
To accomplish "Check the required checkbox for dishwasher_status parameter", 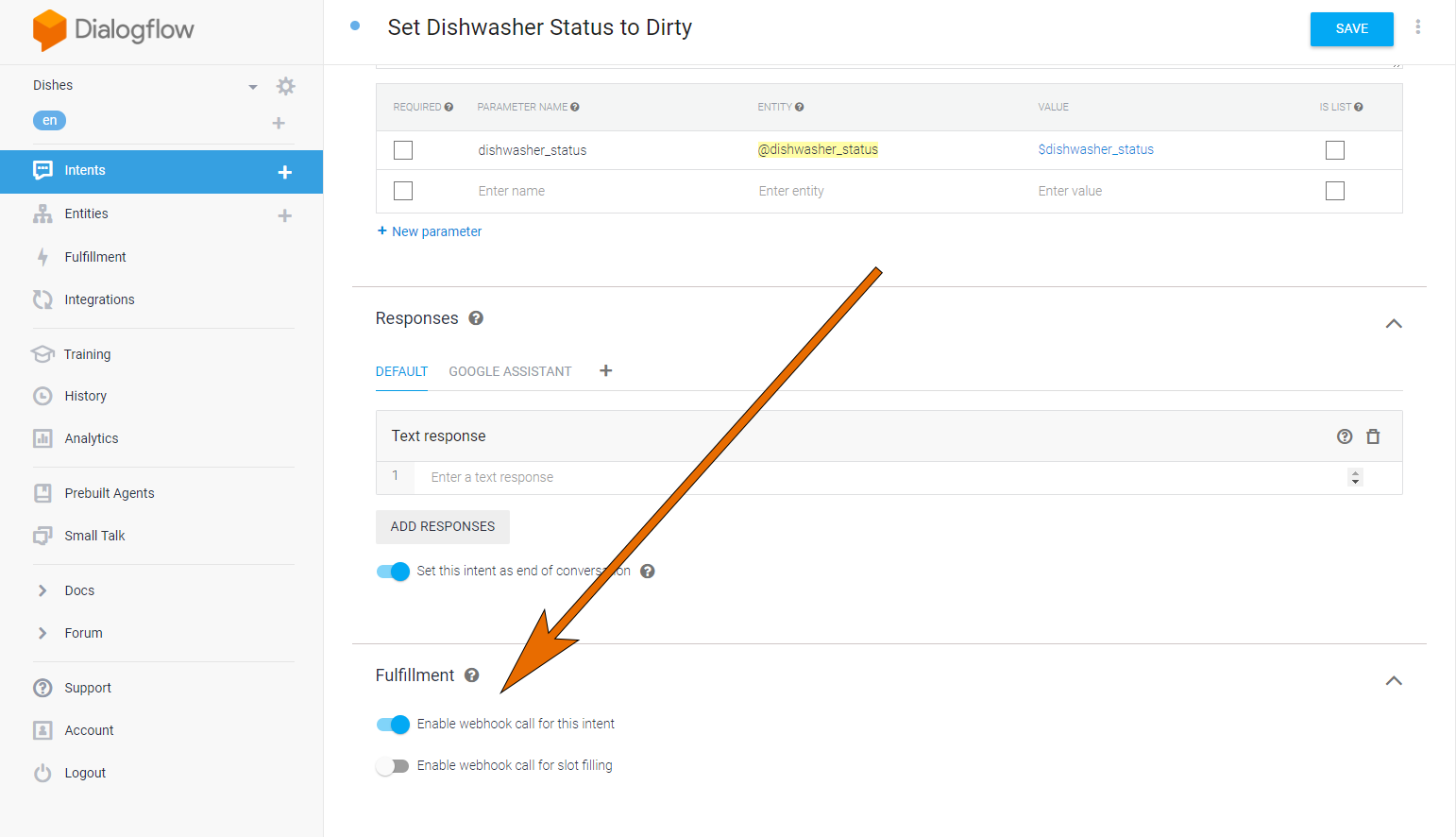I will (403, 149).
